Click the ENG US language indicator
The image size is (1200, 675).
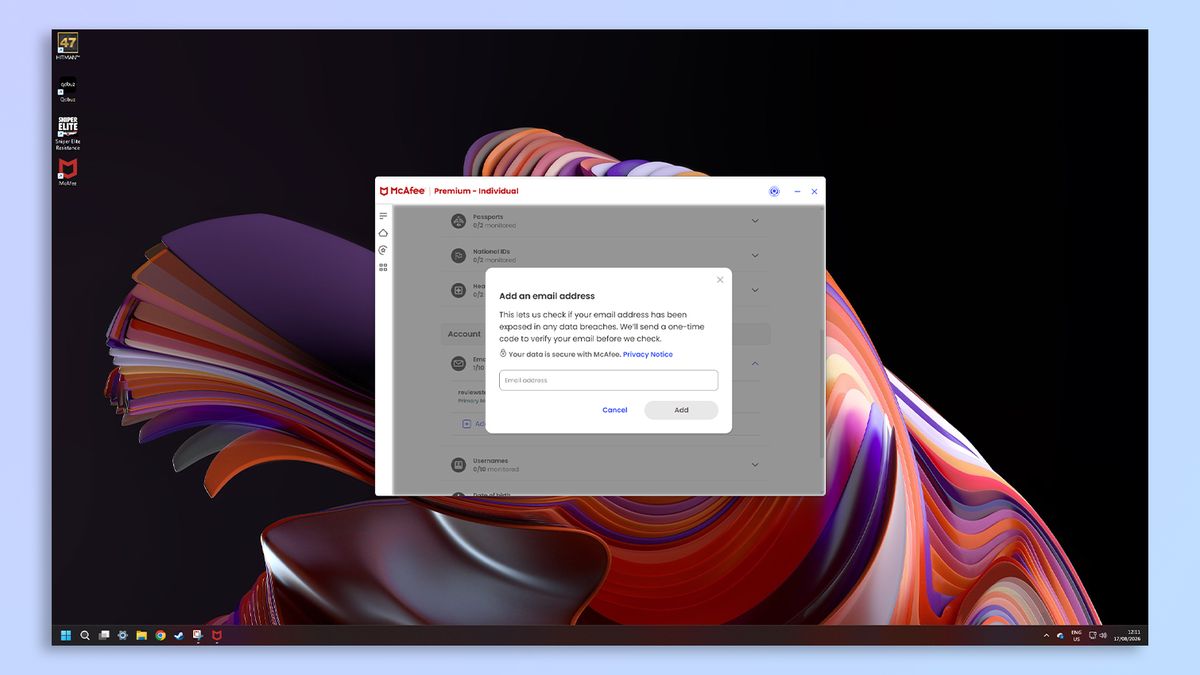(1077, 635)
